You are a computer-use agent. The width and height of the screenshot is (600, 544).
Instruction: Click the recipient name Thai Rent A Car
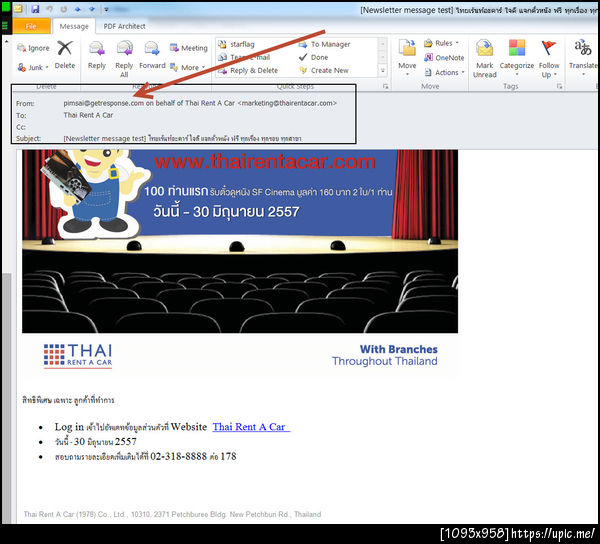(x=88, y=115)
